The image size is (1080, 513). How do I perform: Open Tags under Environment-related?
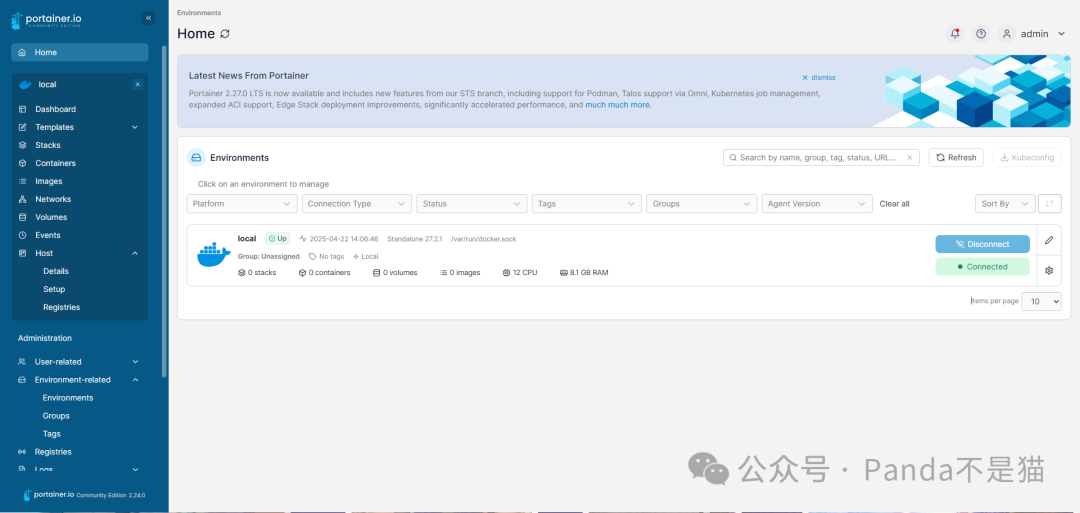(52, 434)
